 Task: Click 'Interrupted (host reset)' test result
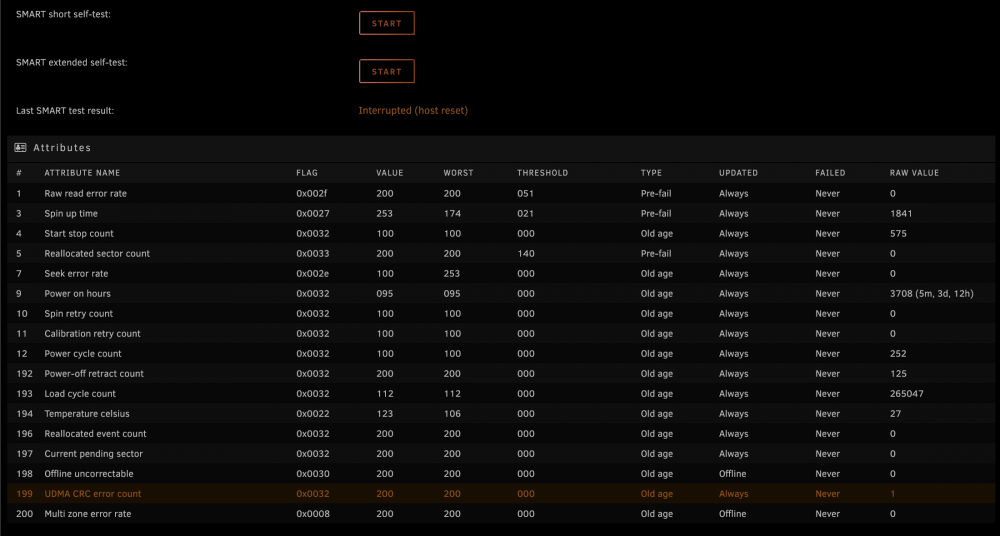click(x=413, y=110)
